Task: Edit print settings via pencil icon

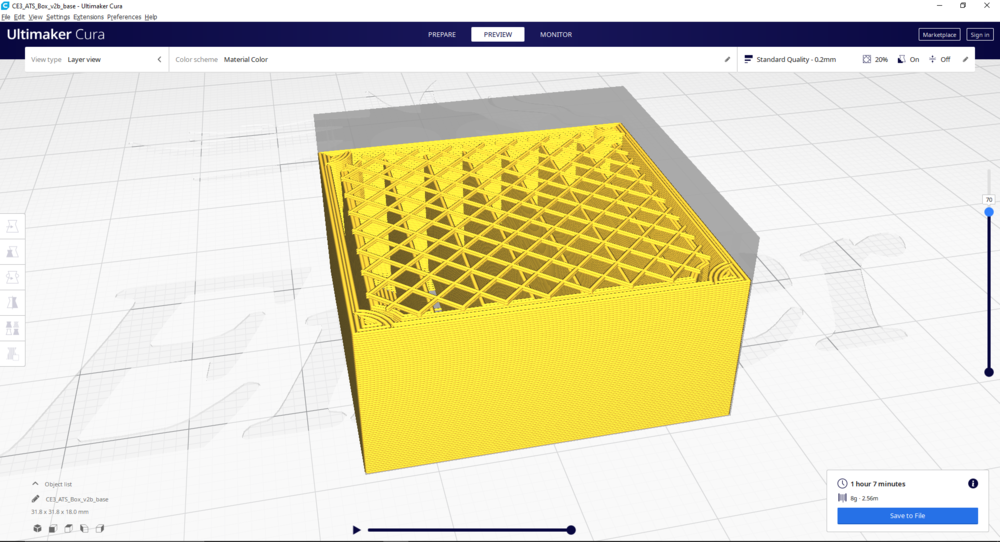Action: pyautogui.click(x=965, y=59)
